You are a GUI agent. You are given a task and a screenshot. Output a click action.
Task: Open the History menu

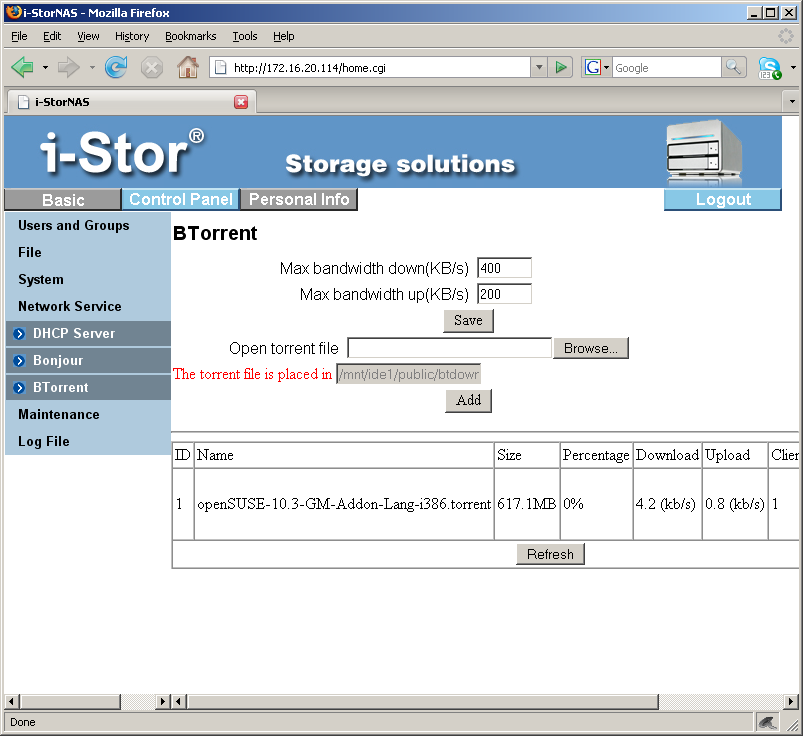[x=132, y=36]
